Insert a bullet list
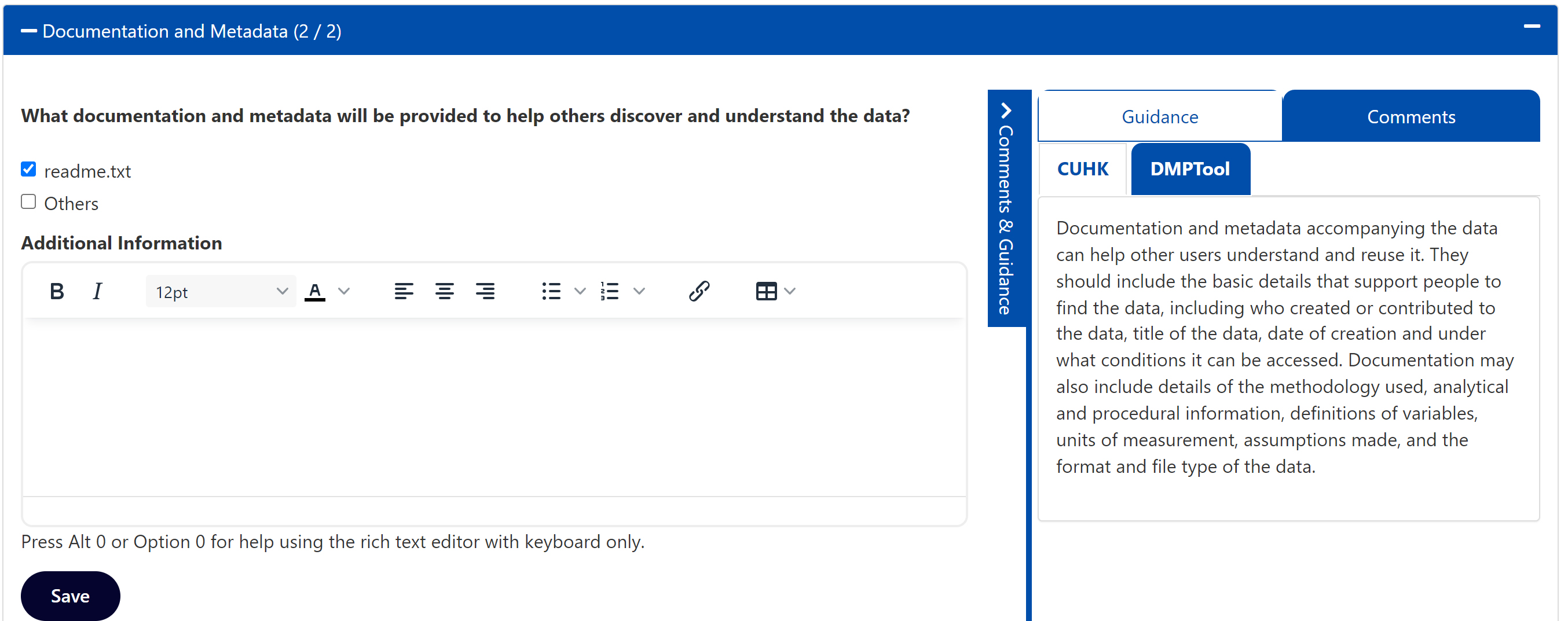This screenshot has height=621, width=1568. tap(551, 292)
